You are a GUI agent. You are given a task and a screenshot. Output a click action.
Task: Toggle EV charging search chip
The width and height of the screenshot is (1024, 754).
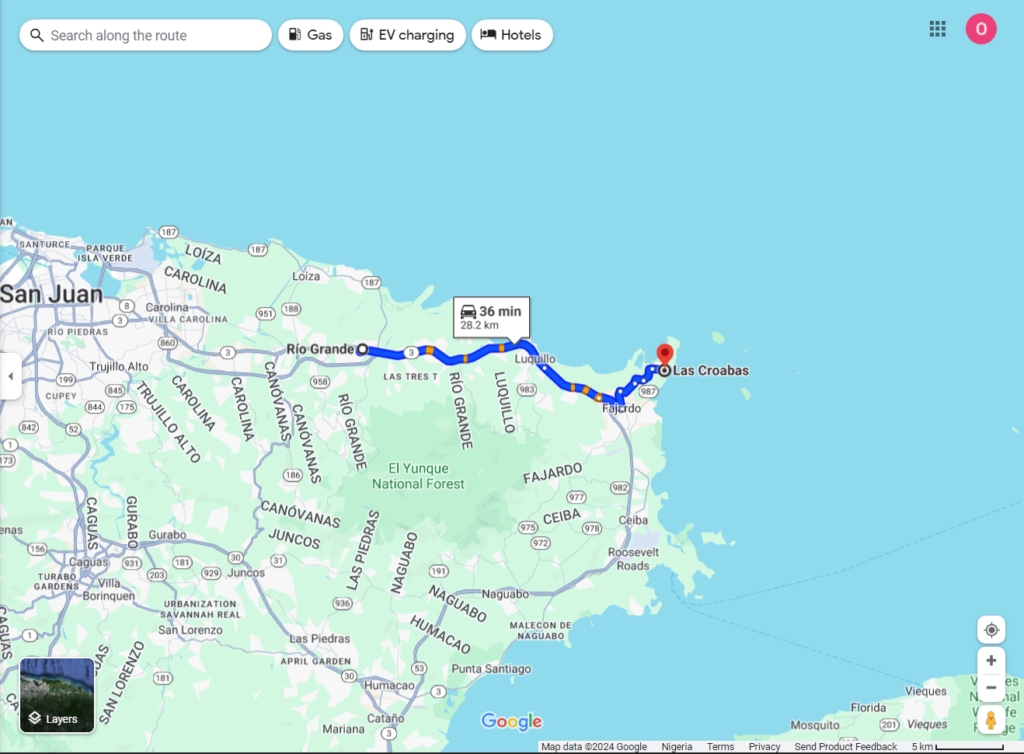pos(407,35)
